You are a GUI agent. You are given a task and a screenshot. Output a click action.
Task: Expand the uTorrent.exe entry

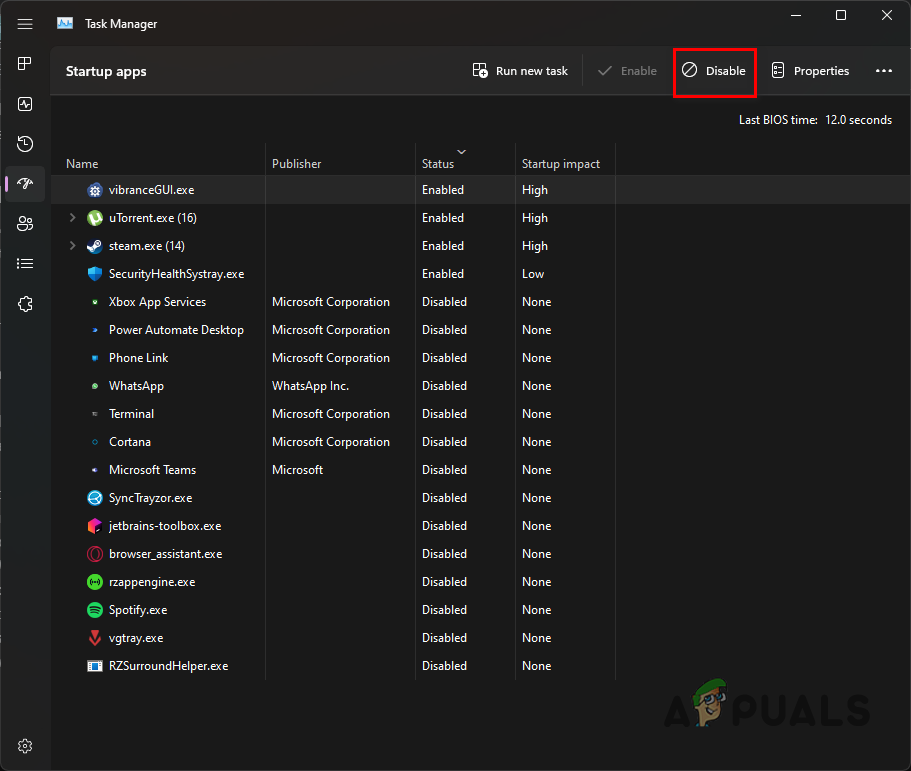[70, 217]
